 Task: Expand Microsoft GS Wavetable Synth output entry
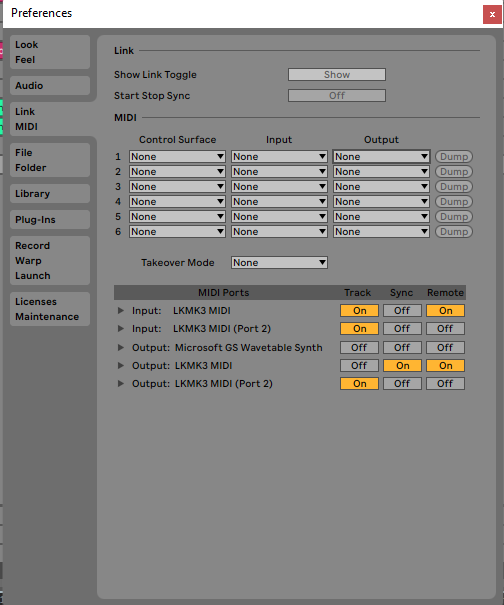click(x=121, y=347)
